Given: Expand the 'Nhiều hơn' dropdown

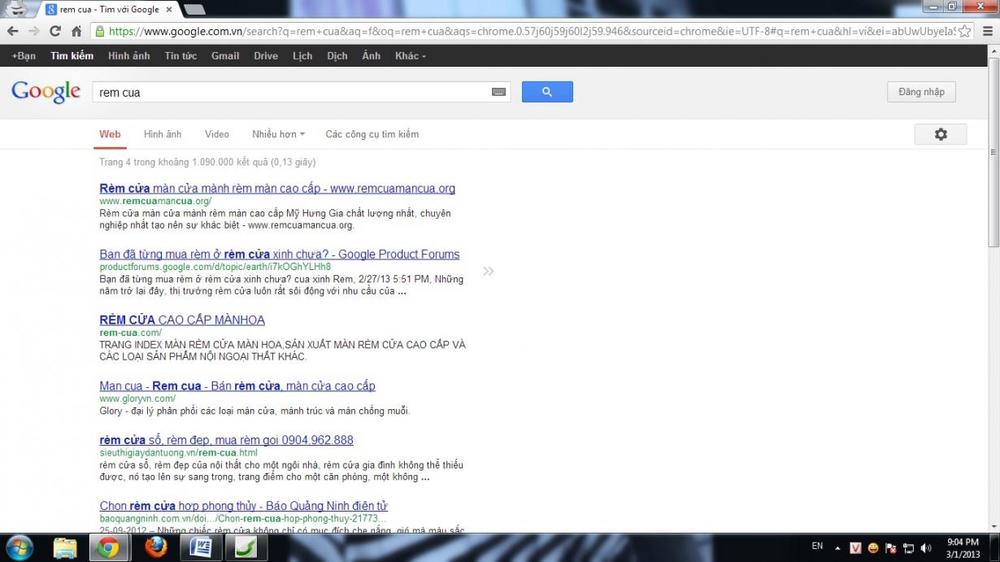Looking at the screenshot, I should point(278,134).
